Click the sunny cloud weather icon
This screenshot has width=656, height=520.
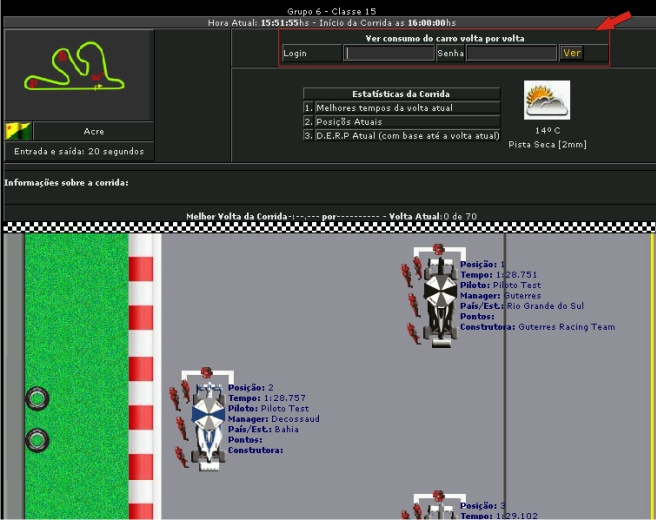(x=546, y=101)
